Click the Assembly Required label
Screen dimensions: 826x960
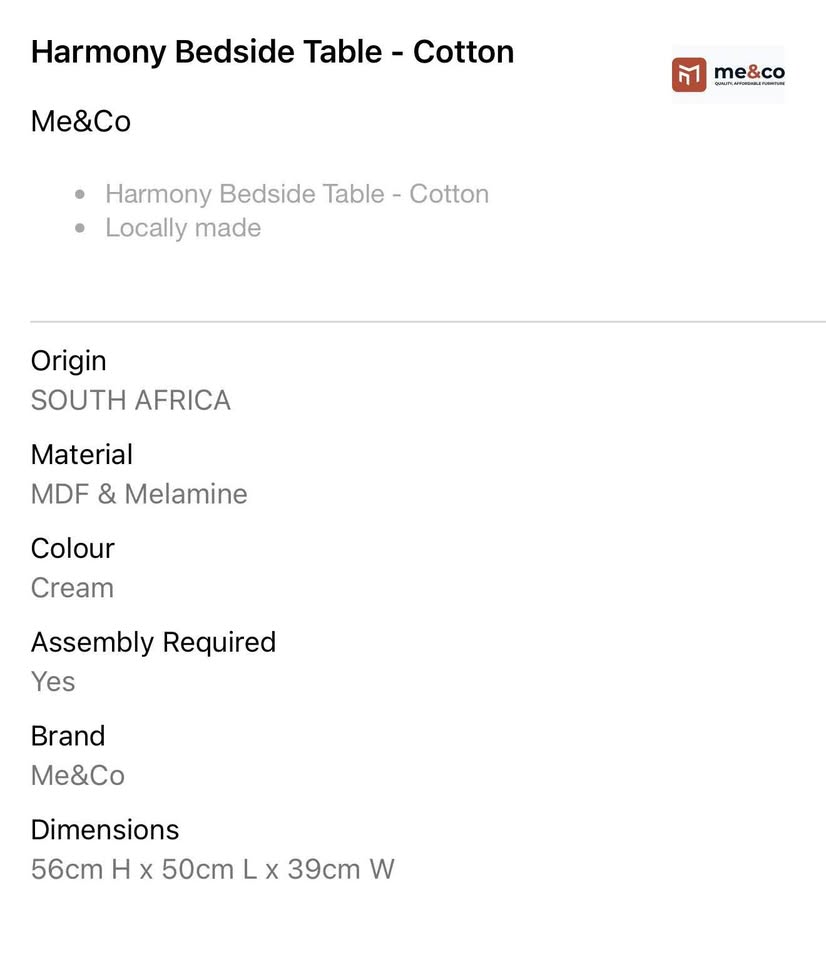click(153, 642)
